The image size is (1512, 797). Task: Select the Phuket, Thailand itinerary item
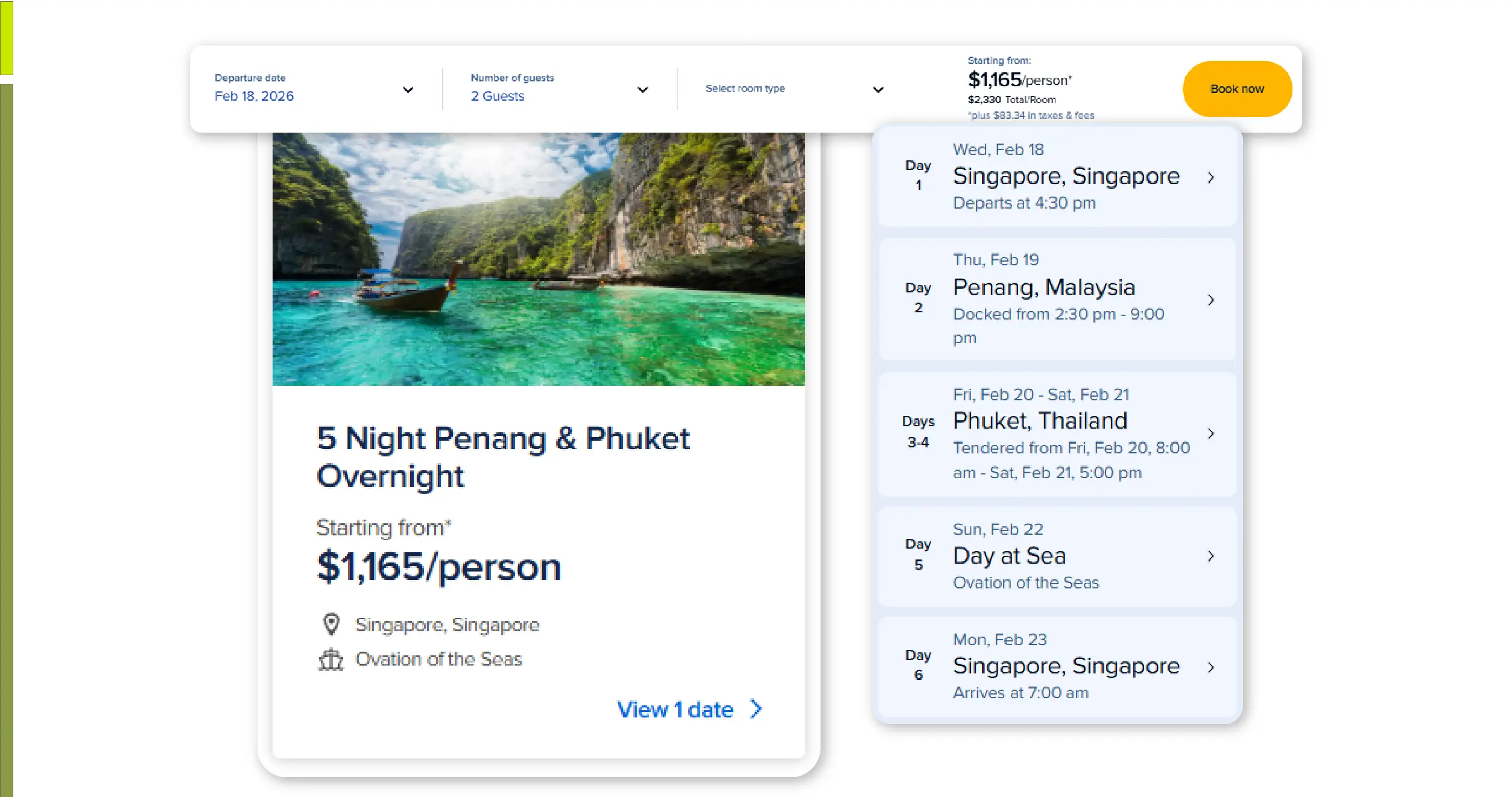1040,421
